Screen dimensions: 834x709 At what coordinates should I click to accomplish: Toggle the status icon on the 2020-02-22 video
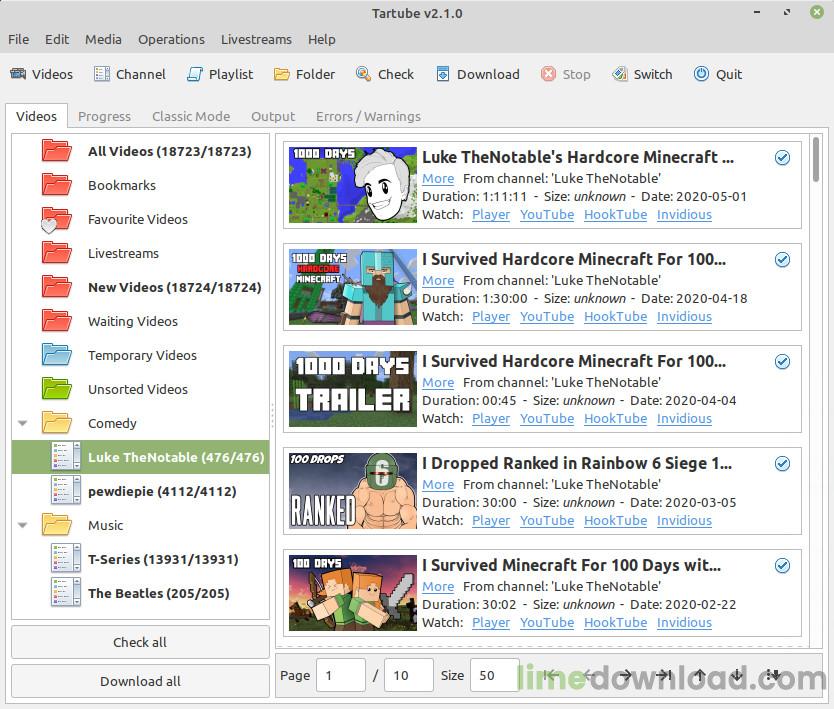(x=782, y=565)
